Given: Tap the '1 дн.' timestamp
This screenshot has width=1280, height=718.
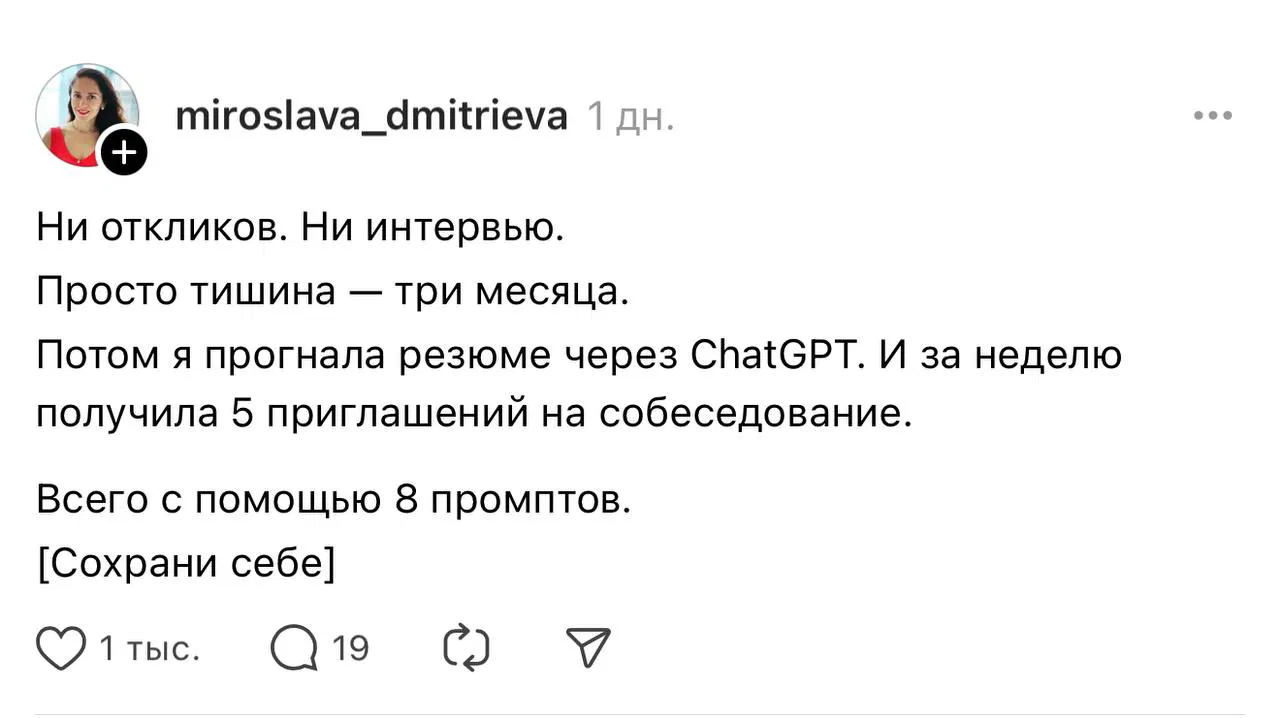Looking at the screenshot, I should coord(630,116).
